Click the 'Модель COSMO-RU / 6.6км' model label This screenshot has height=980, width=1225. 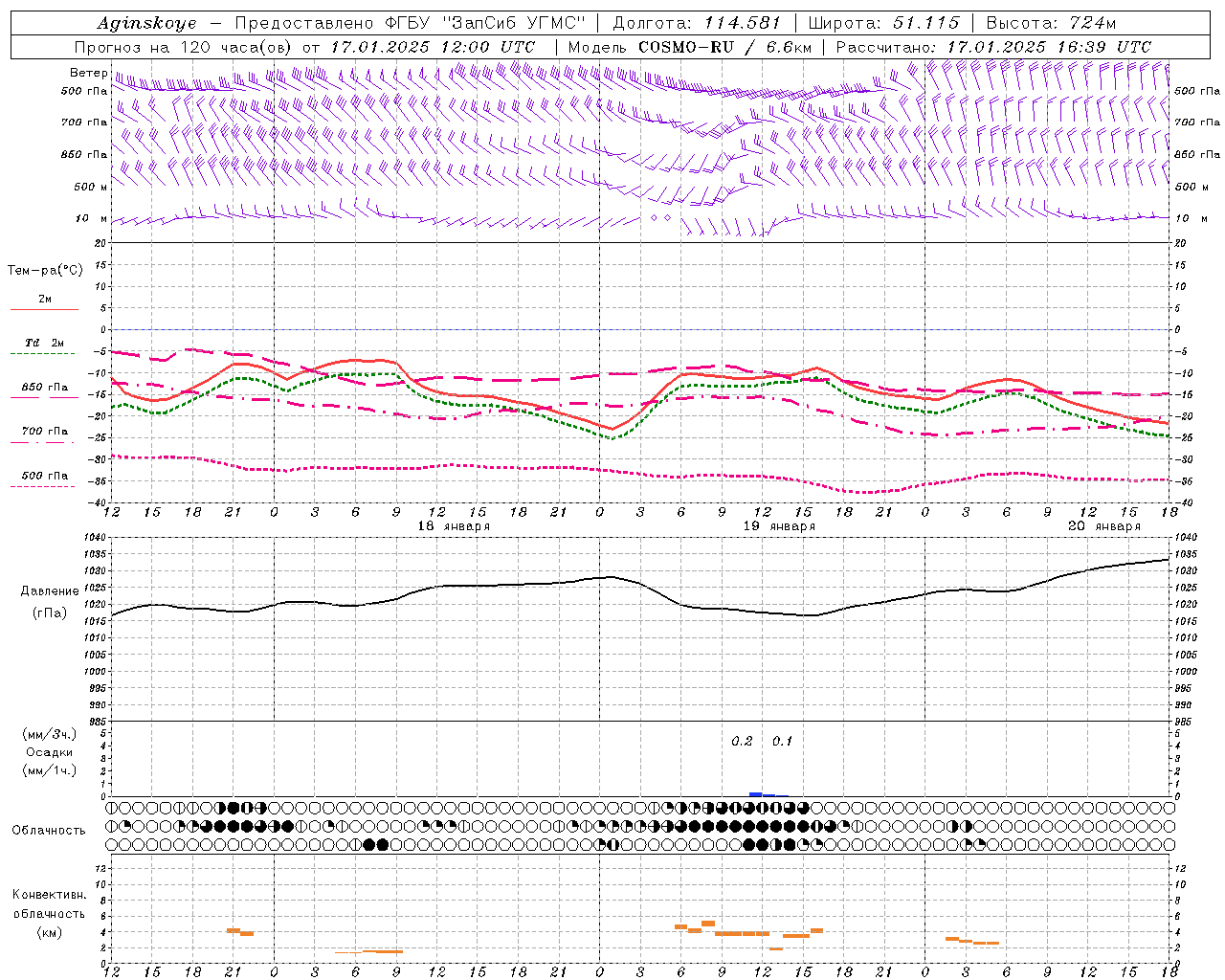(690, 46)
